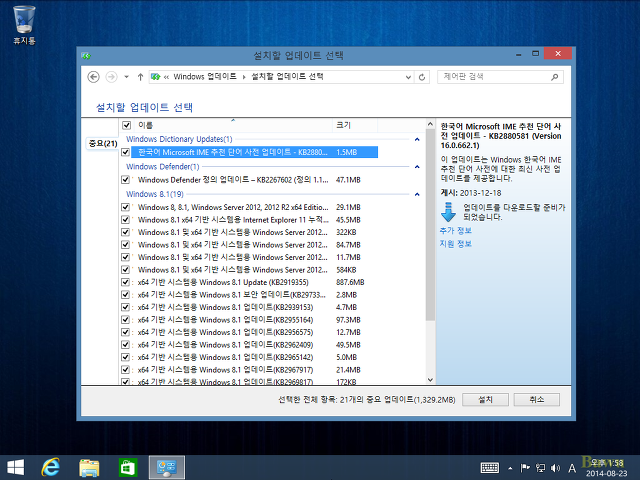
Task: Open the volume speaker icon
Action: (555, 468)
